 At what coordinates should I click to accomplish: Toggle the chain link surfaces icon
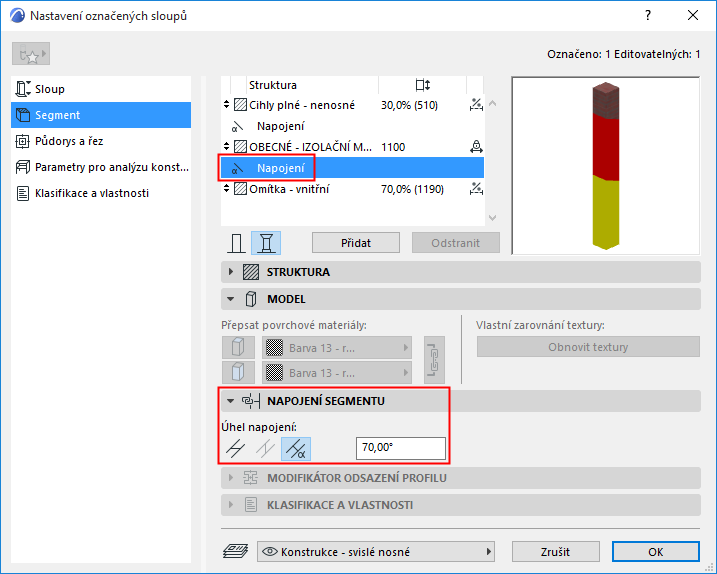pyautogui.click(x=434, y=360)
